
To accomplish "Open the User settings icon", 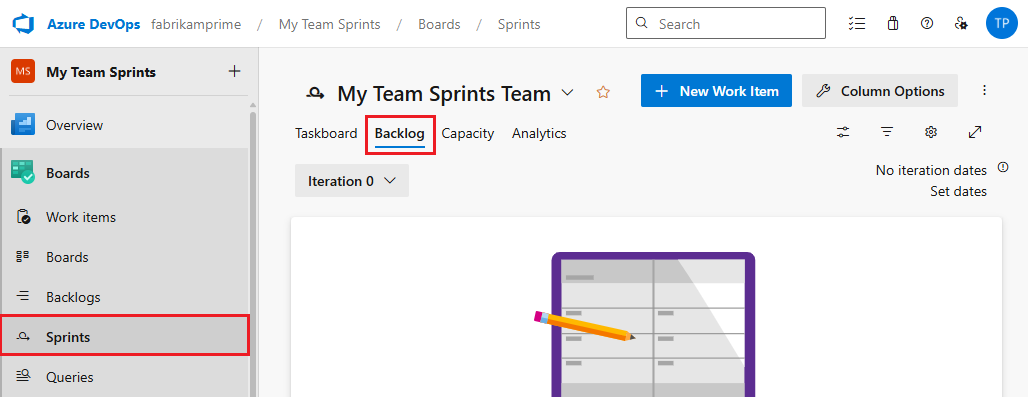I will click(961, 24).
